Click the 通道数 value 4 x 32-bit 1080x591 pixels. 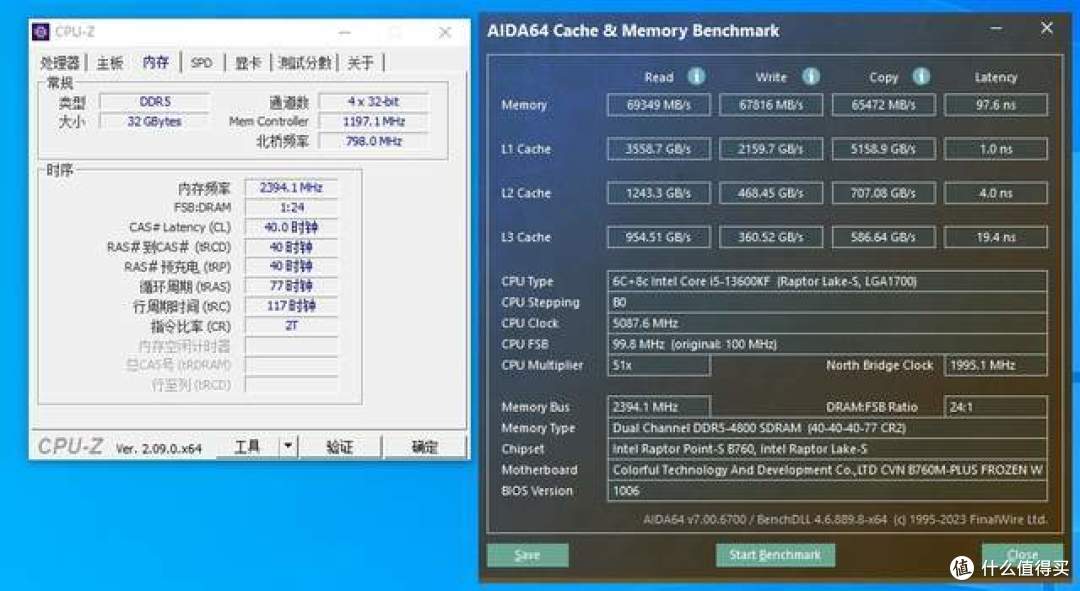(x=373, y=101)
